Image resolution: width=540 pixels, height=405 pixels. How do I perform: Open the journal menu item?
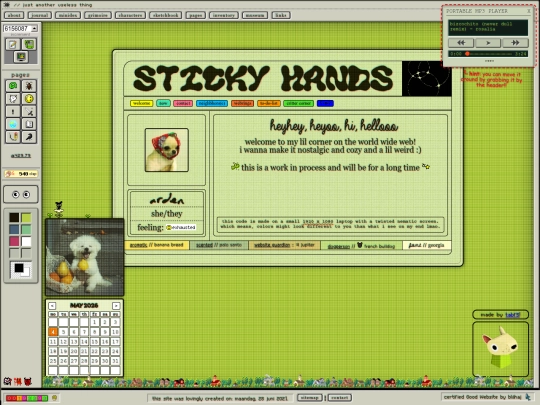coord(40,15)
